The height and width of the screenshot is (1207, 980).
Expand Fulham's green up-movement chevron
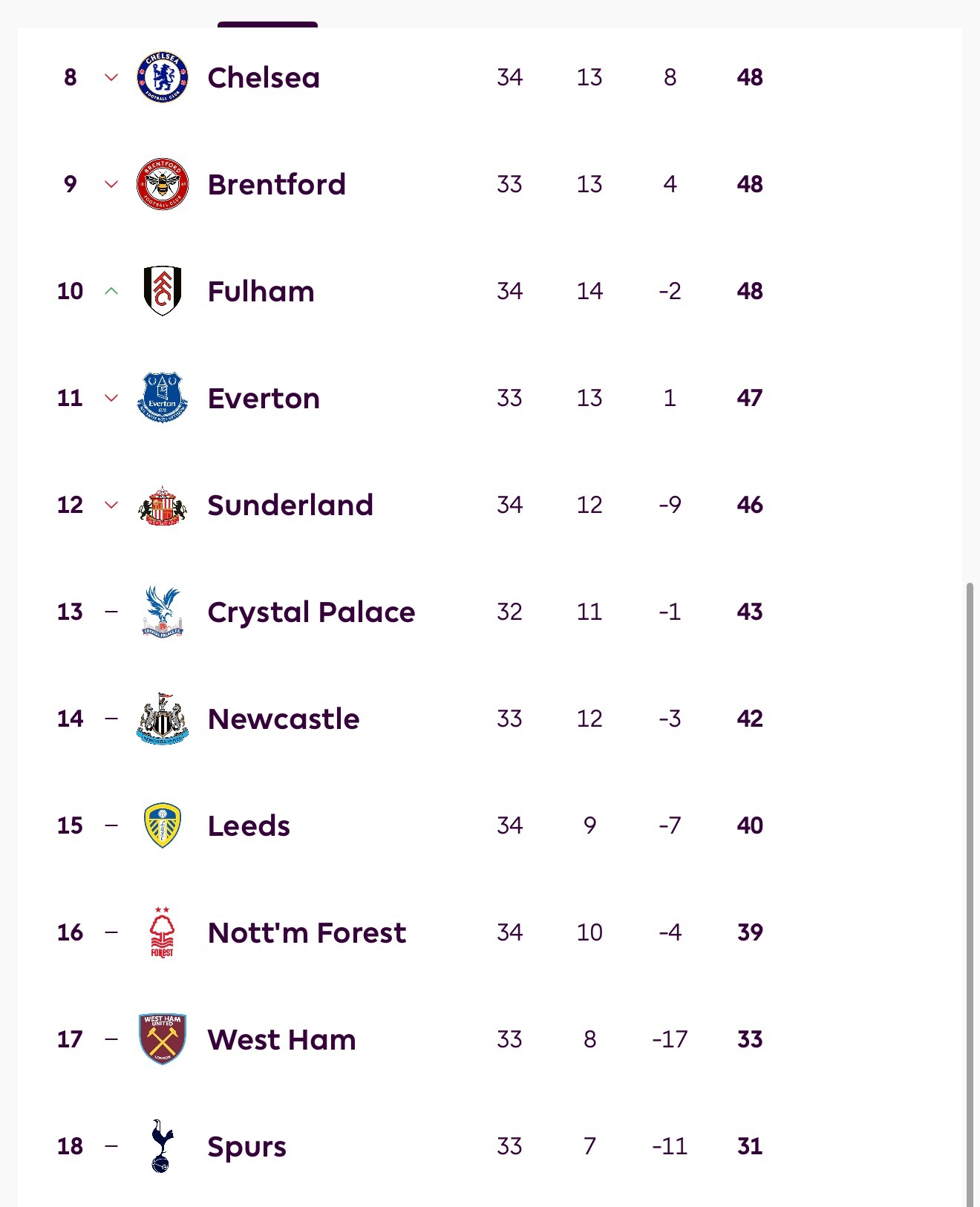pyautogui.click(x=111, y=291)
